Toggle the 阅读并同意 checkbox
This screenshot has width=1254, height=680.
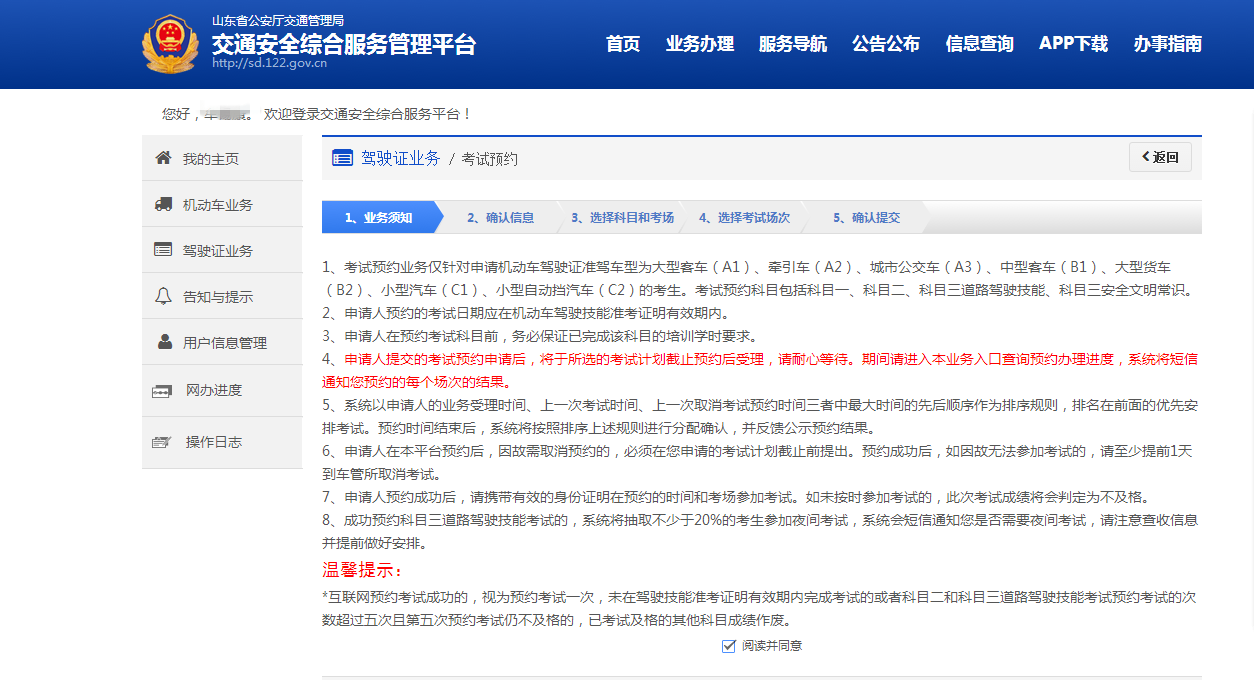729,646
